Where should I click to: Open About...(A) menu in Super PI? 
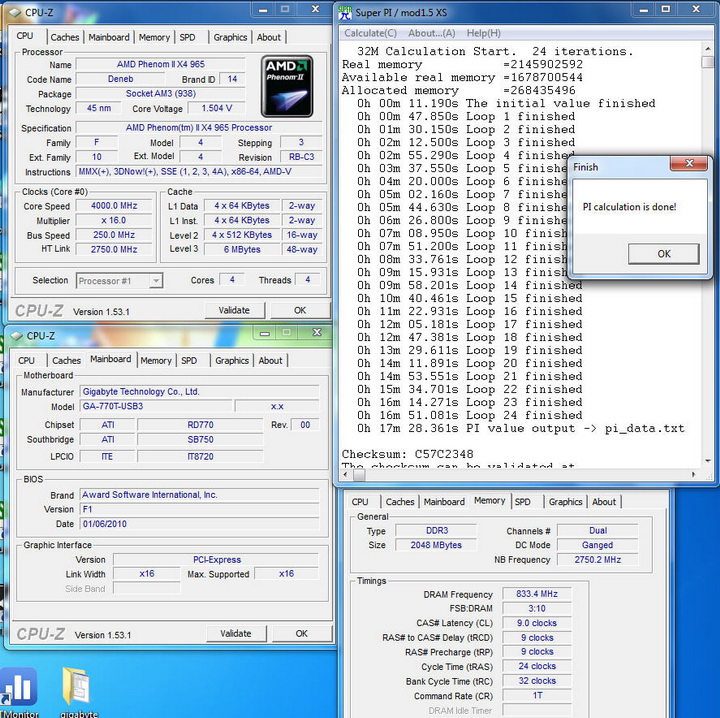(x=432, y=33)
